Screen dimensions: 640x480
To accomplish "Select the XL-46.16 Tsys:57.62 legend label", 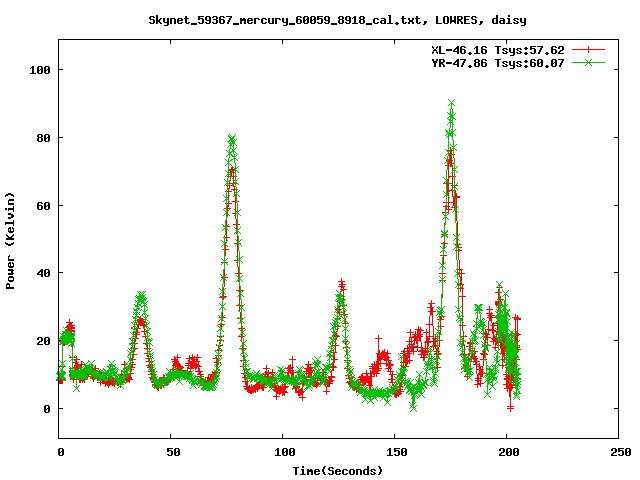I will [x=498, y=50].
